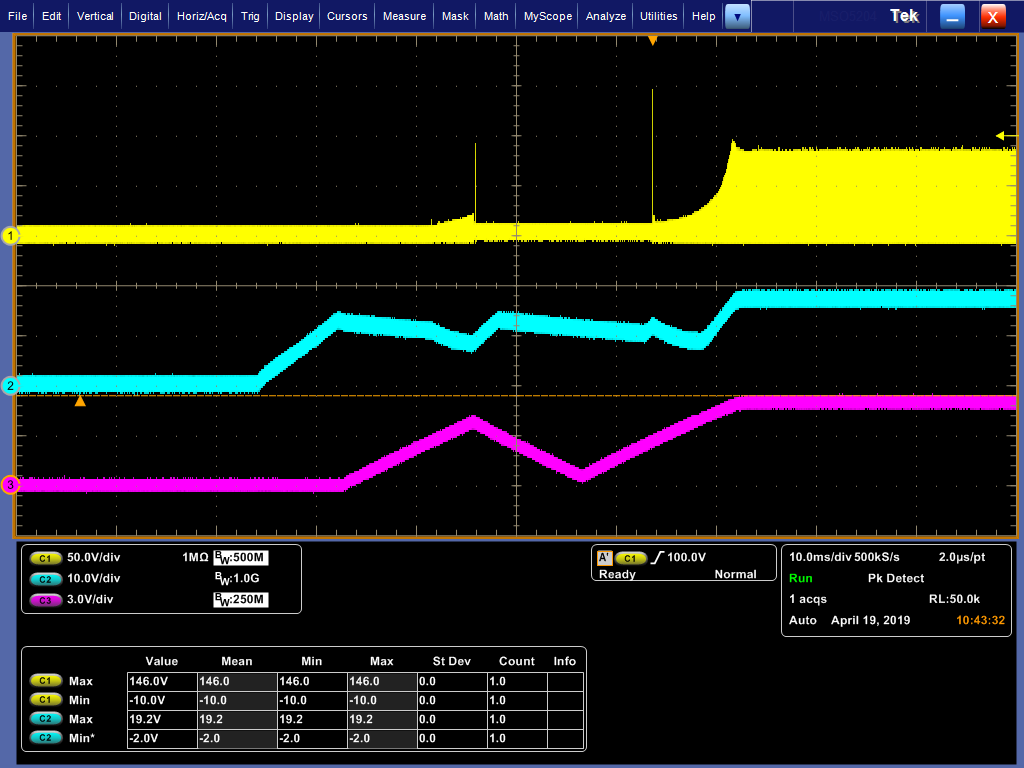Image resolution: width=1024 pixels, height=768 pixels.
Task: Click the St Dev column header
Action: [x=451, y=662]
